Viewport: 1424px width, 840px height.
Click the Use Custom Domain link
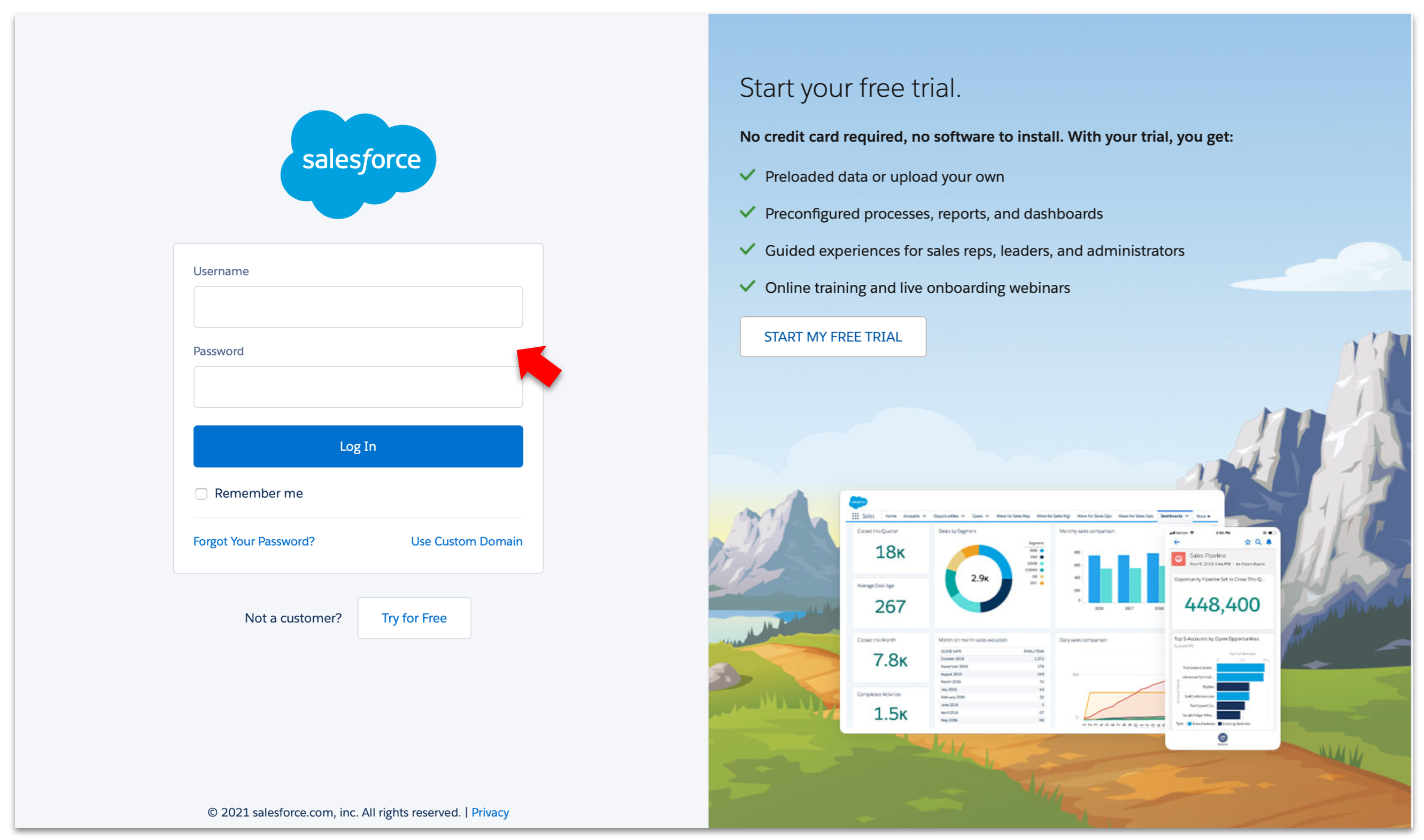click(x=467, y=542)
